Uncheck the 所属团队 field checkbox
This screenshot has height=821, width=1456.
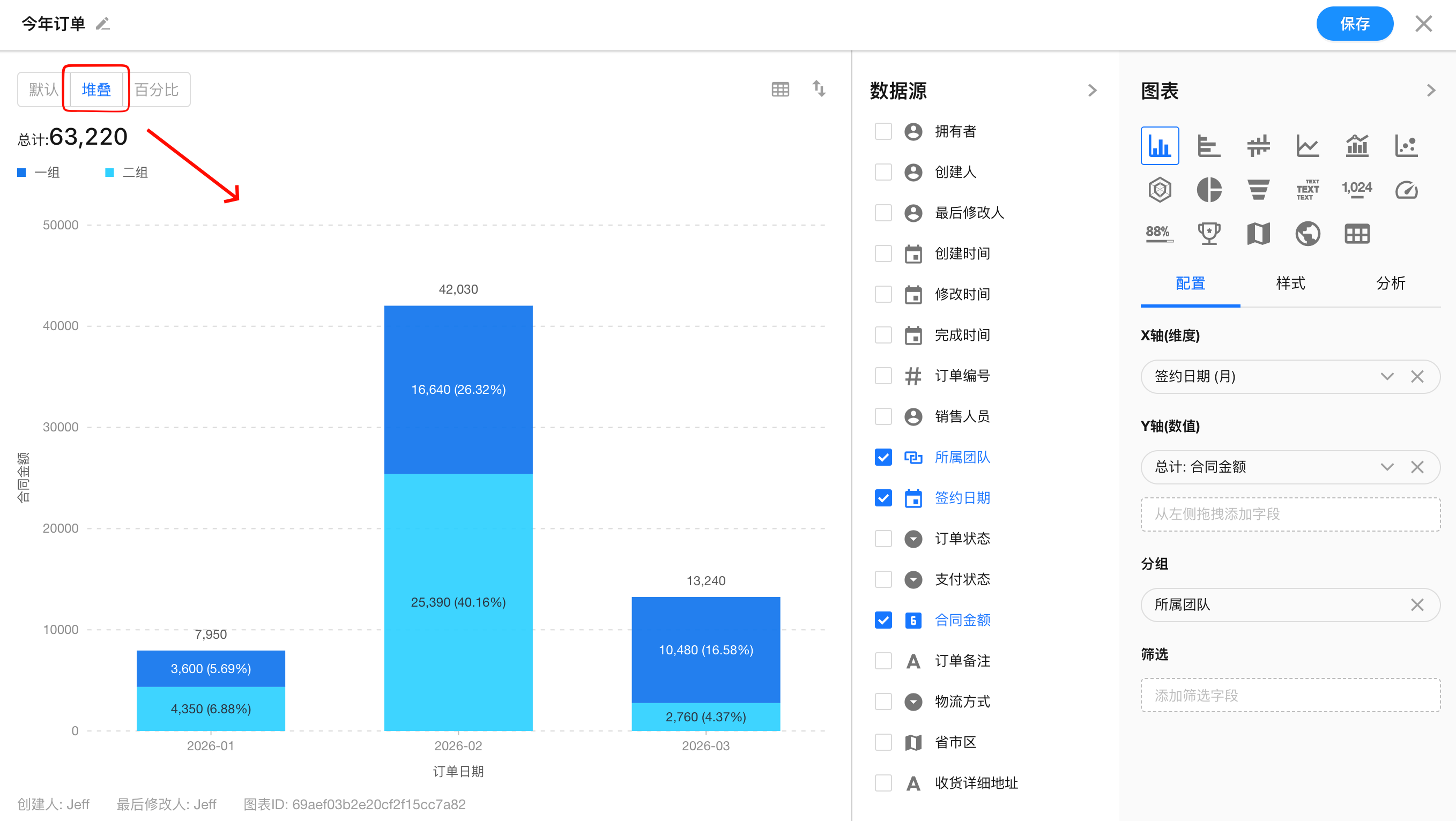(883, 457)
